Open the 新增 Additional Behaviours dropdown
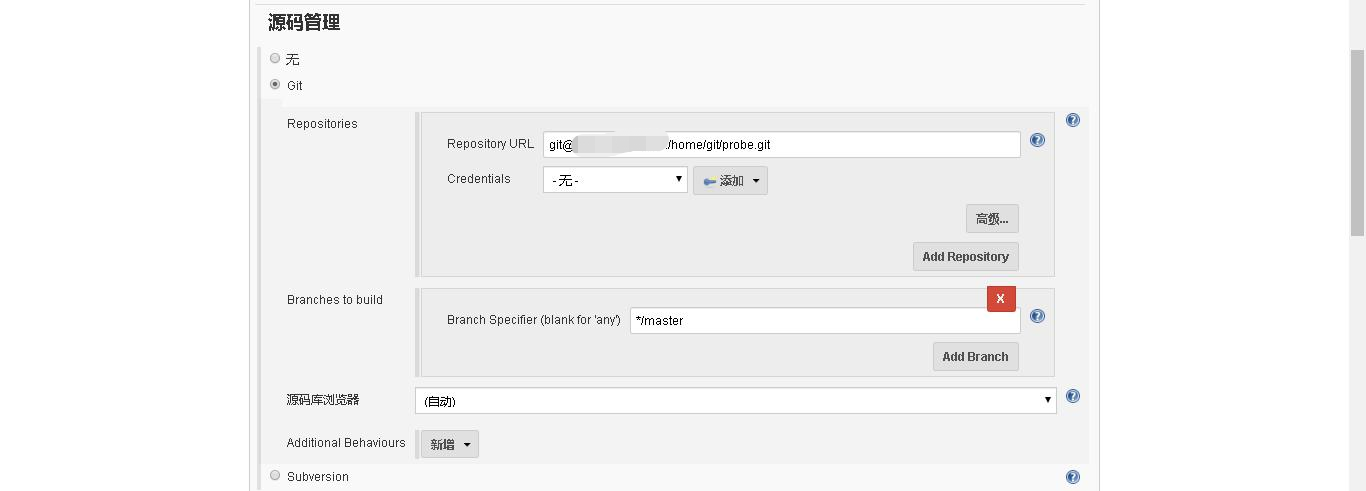Viewport: 1366px width, 491px height. [449, 444]
